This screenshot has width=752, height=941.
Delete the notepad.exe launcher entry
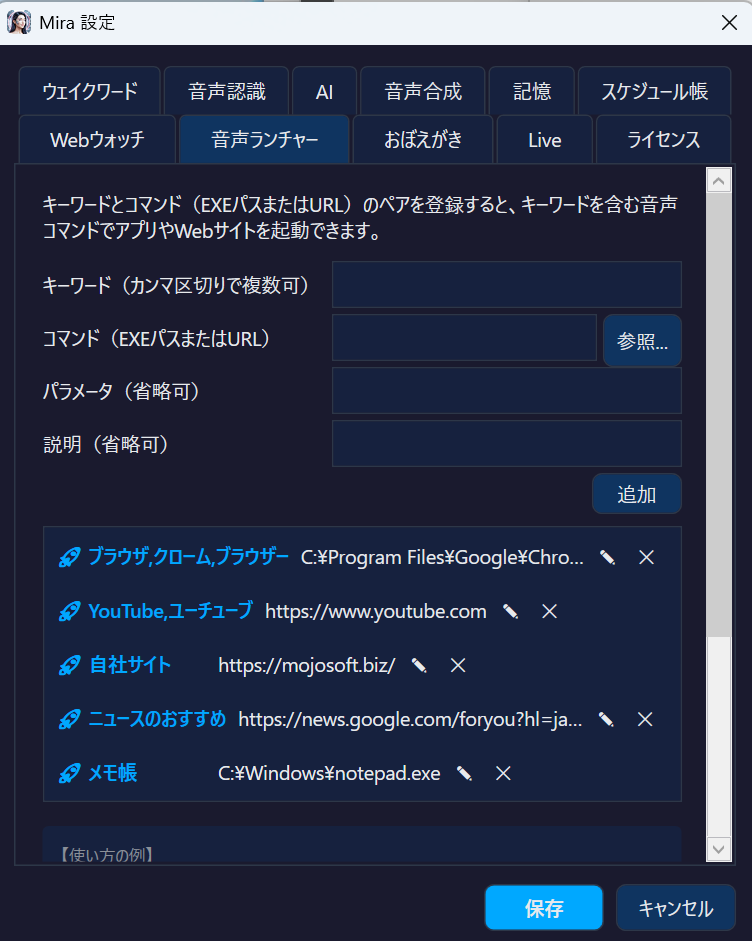(503, 774)
